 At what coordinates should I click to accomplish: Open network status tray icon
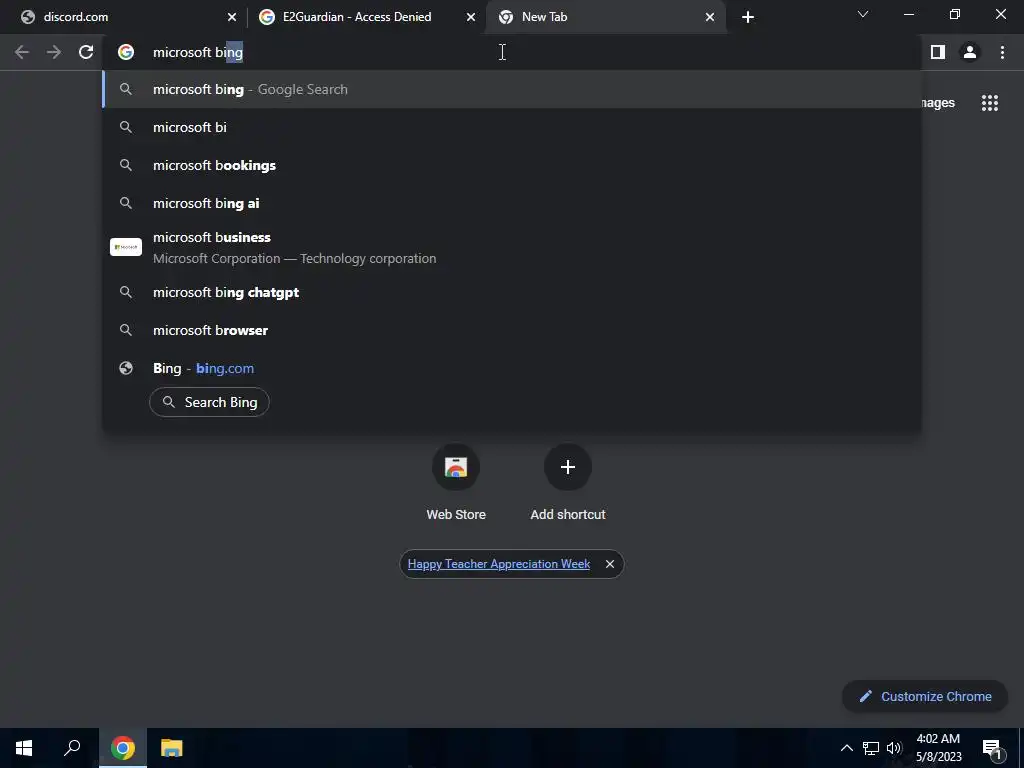[871, 748]
